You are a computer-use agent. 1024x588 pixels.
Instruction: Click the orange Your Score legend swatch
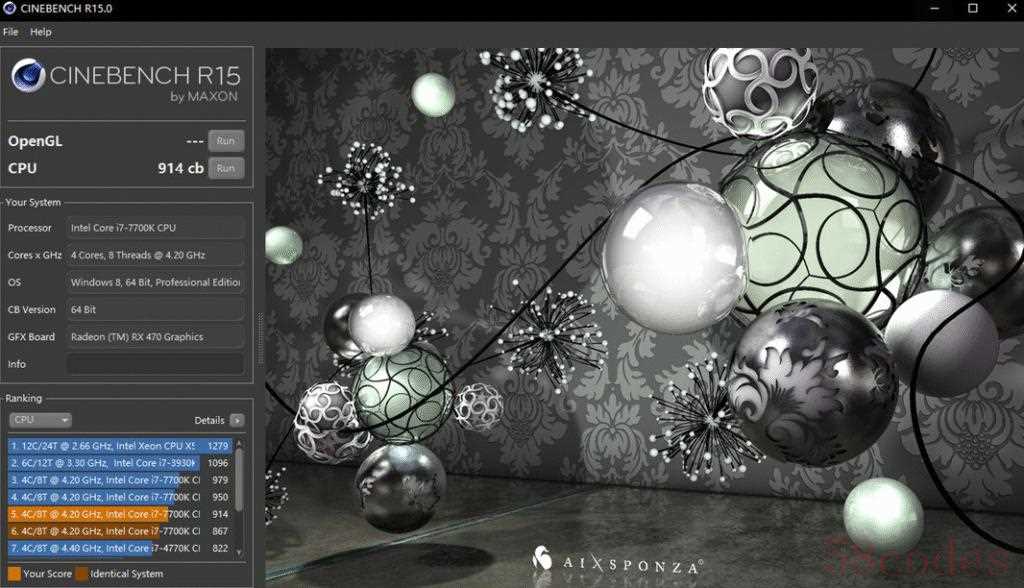point(14,574)
